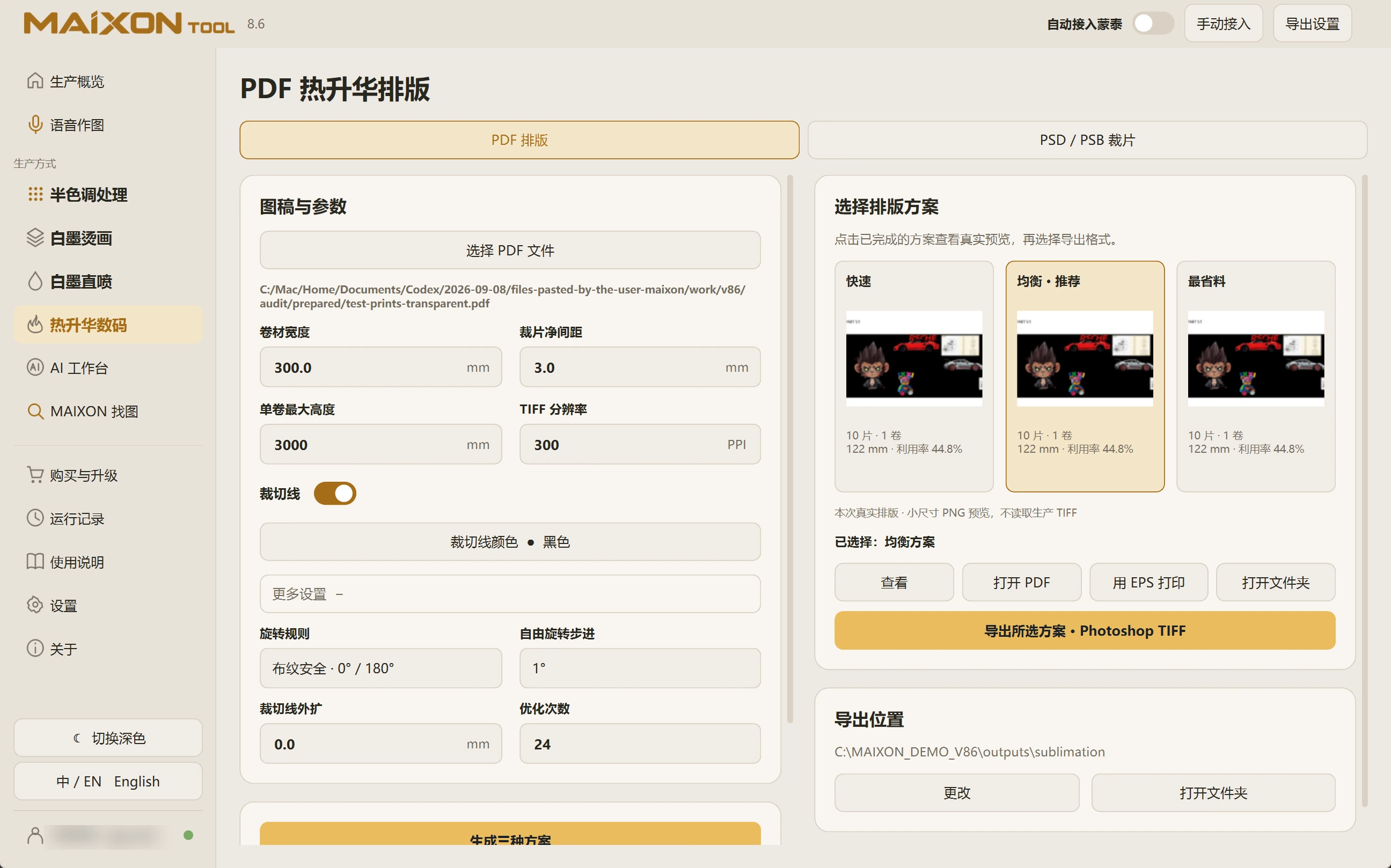
Task: Open the 旋转规则 dropdown
Action: [x=381, y=668]
